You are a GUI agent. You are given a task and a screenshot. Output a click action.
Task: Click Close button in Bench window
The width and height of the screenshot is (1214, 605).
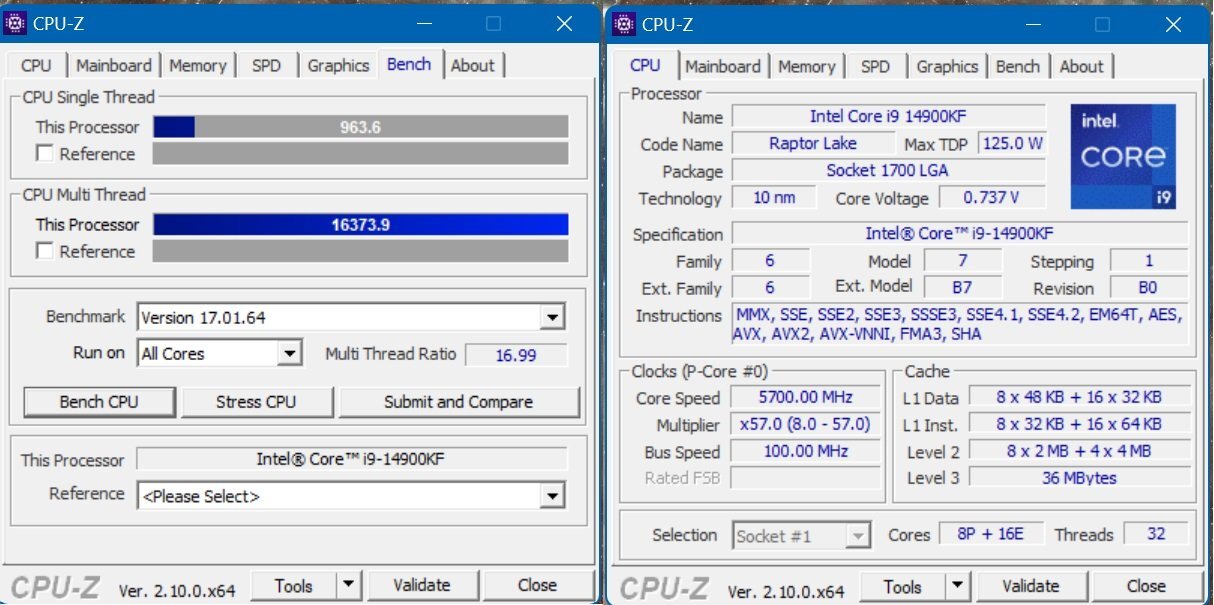click(x=537, y=585)
